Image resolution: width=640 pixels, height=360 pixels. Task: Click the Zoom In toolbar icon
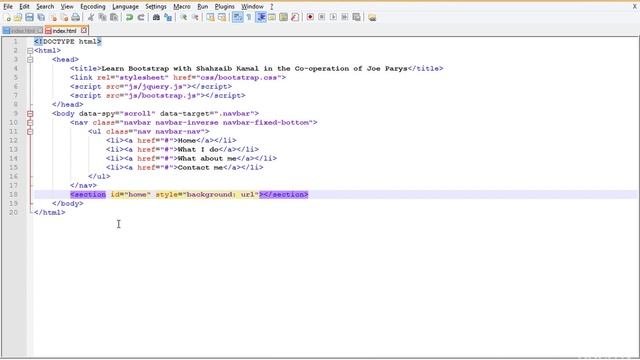click(x=183, y=17)
